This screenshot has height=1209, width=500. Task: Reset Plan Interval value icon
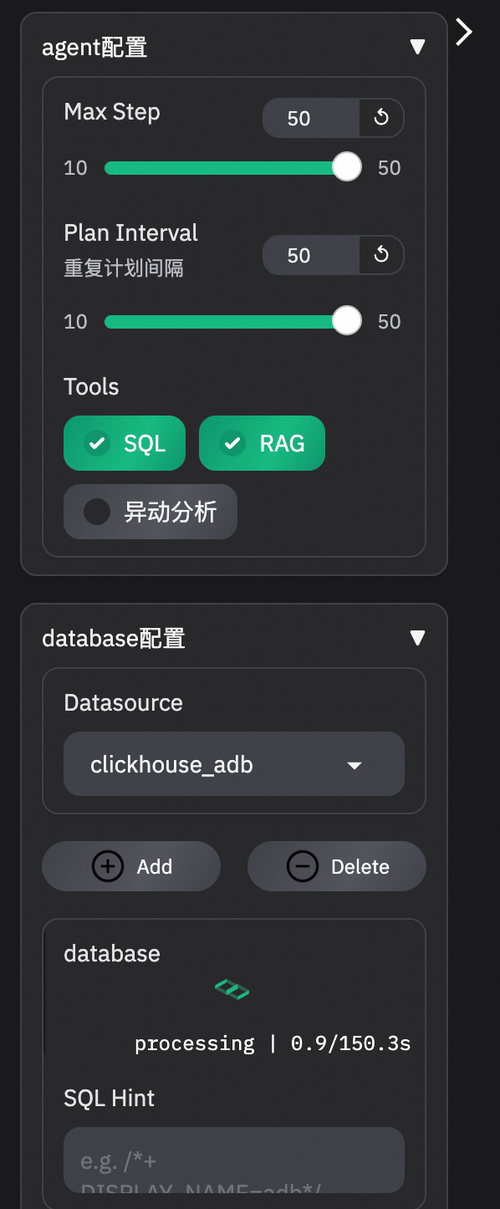click(381, 255)
